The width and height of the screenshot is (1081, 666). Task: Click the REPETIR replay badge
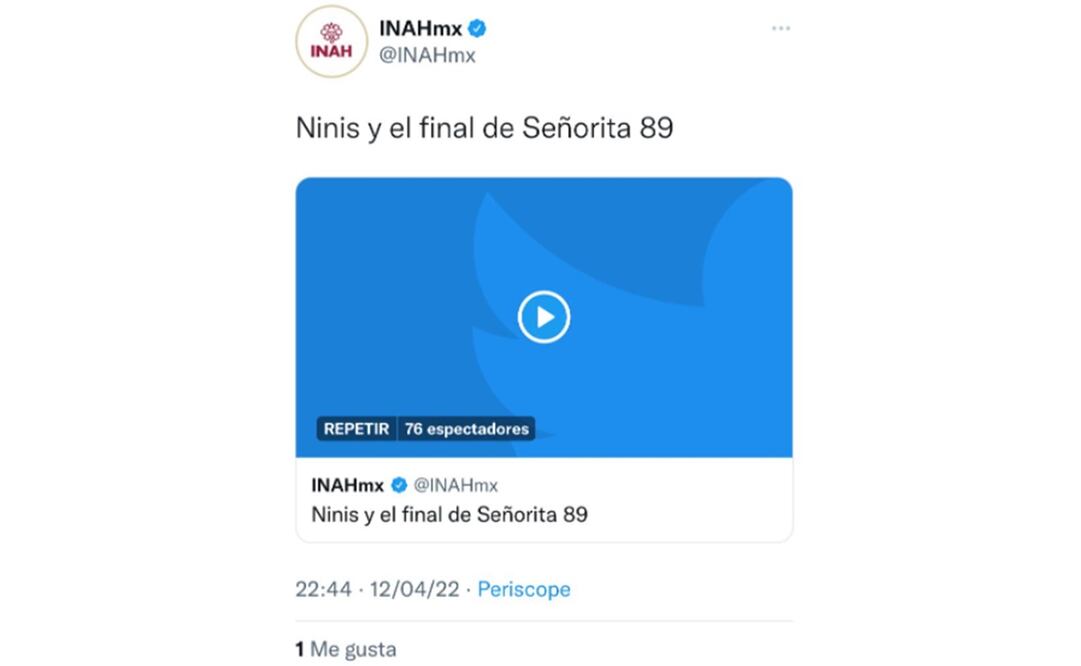point(355,428)
